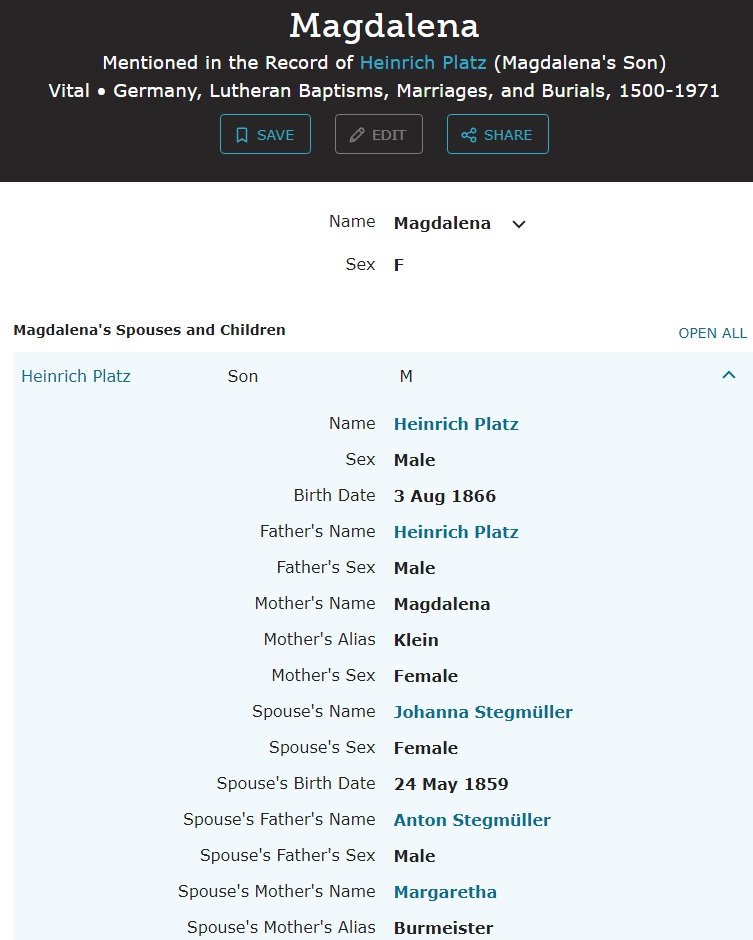
Task: Open Father's Name Heinrich Platz link
Action: click(456, 532)
